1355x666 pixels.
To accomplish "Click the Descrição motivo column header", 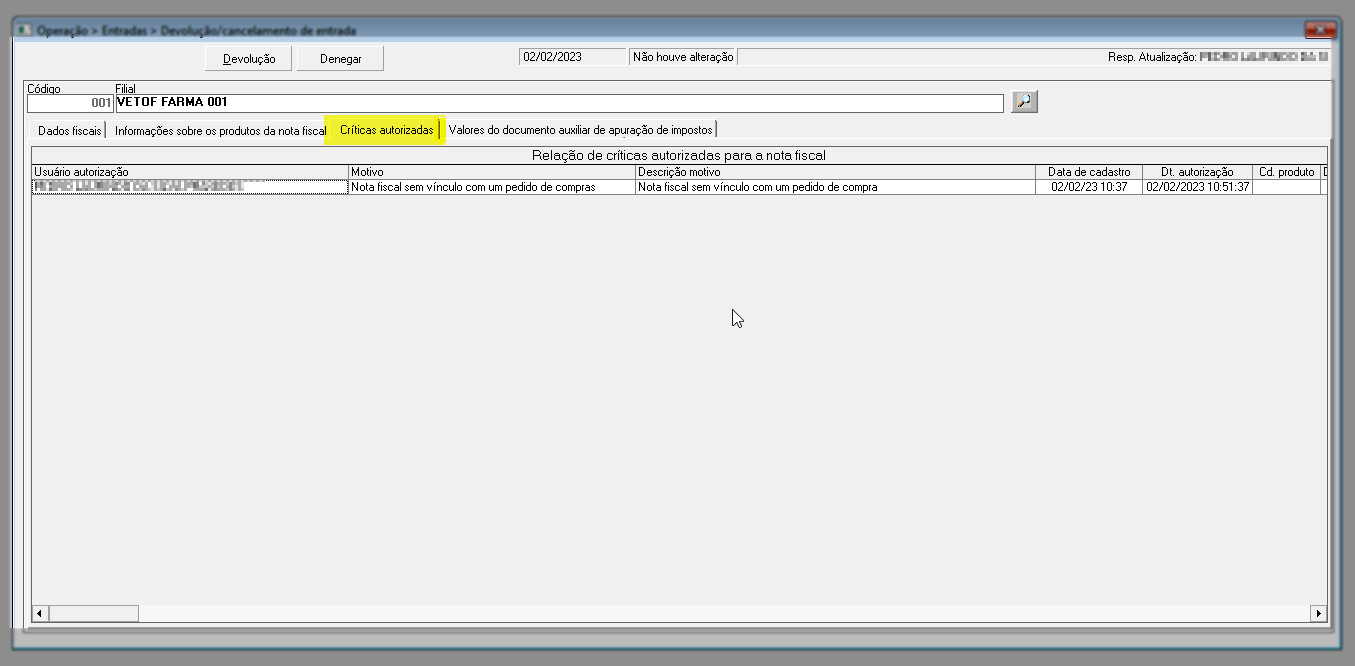I will 835,172.
